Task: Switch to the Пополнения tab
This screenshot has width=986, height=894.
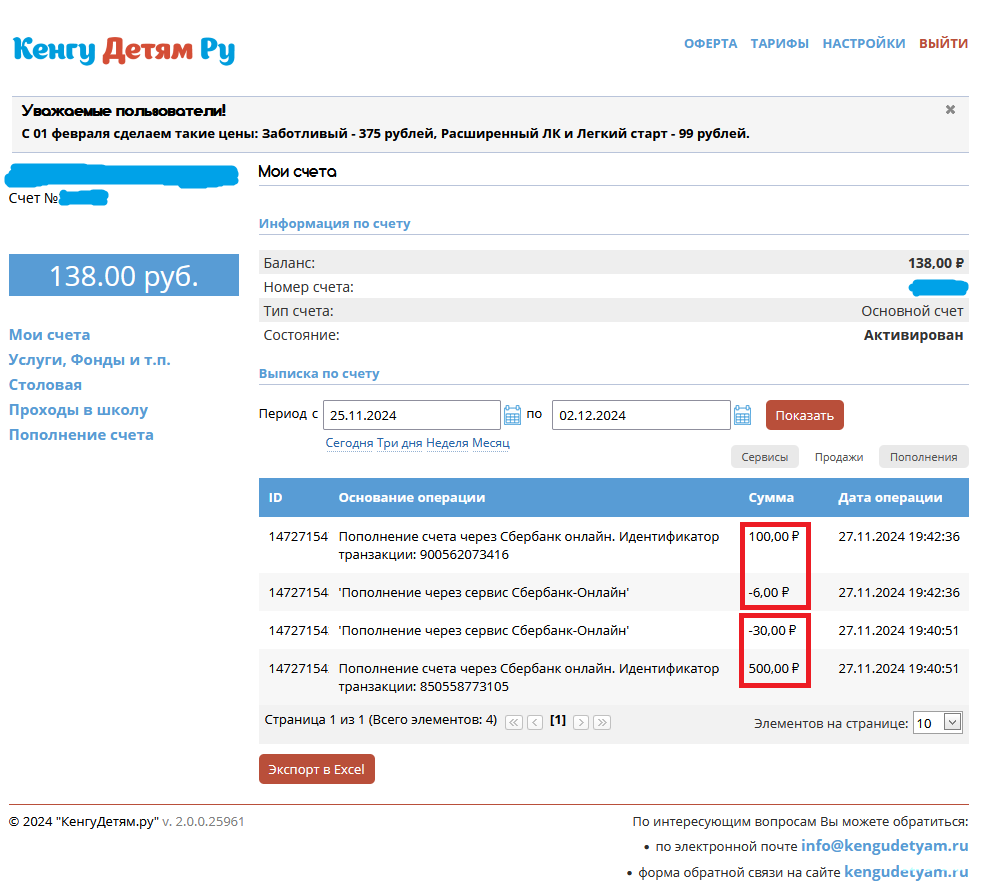Action: tap(923, 457)
